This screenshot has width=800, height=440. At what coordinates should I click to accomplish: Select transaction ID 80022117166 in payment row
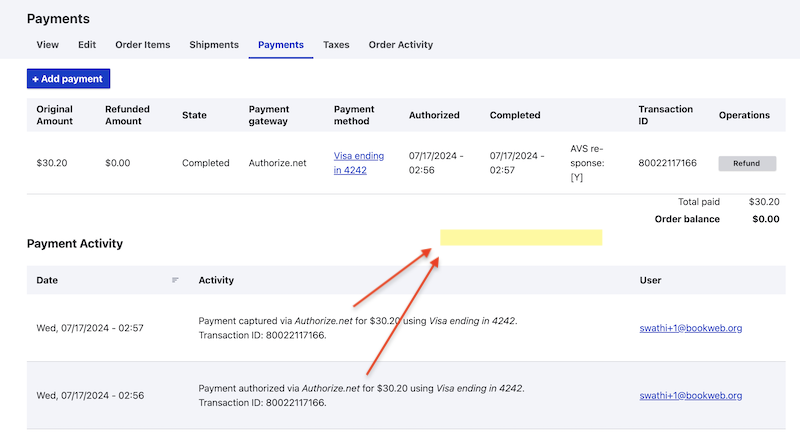click(667, 163)
